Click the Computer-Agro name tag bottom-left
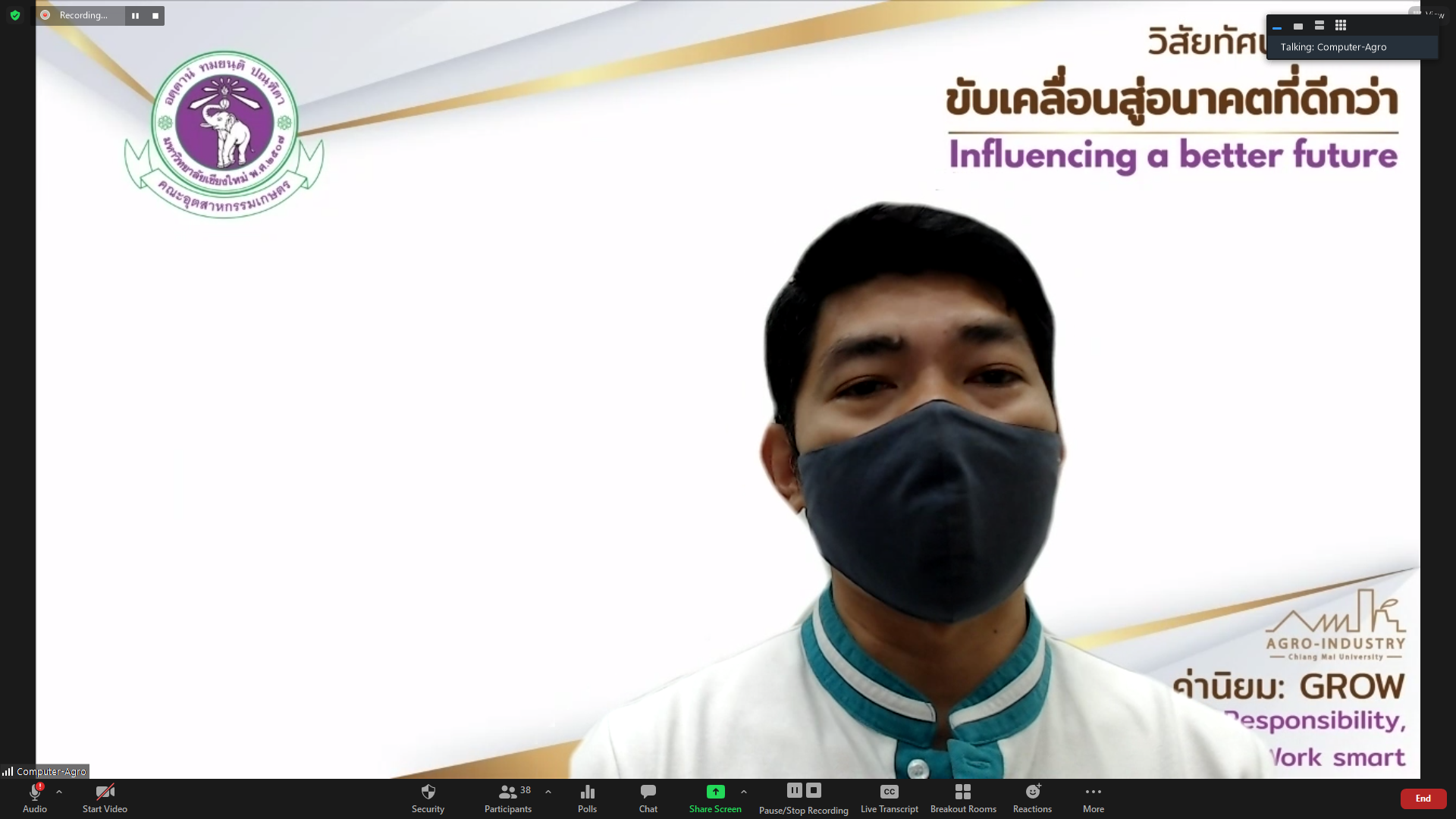Image resolution: width=1456 pixels, height=819 pixels. click(52, 771)
